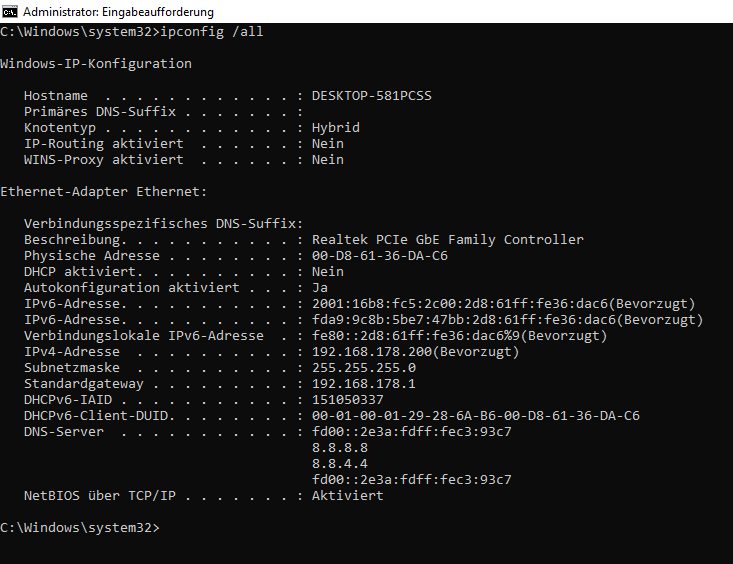Click the subnet mask 255.255.255.0
733x564 pixels.
(364, 368)
